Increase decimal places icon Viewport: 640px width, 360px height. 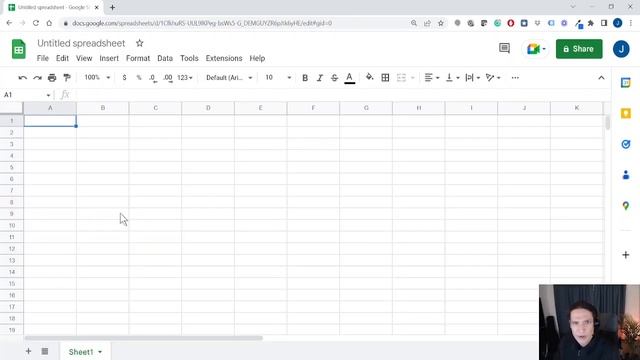tap(168, 78)
